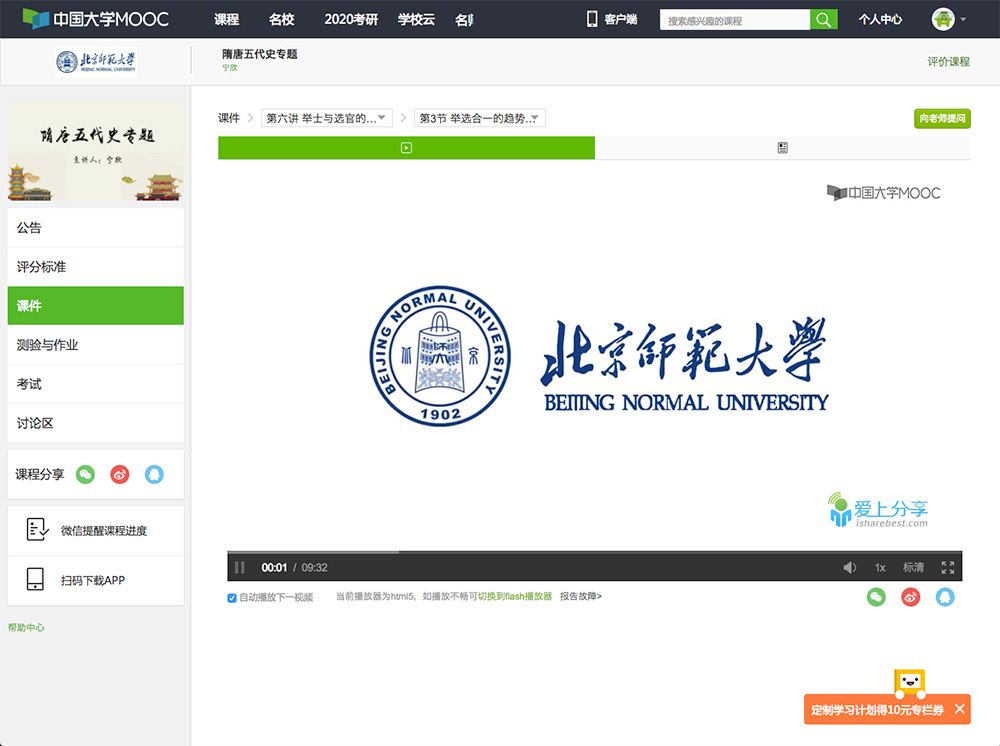Click the 客户端 phone icon

pyautogui.click(x=592, y=19)
